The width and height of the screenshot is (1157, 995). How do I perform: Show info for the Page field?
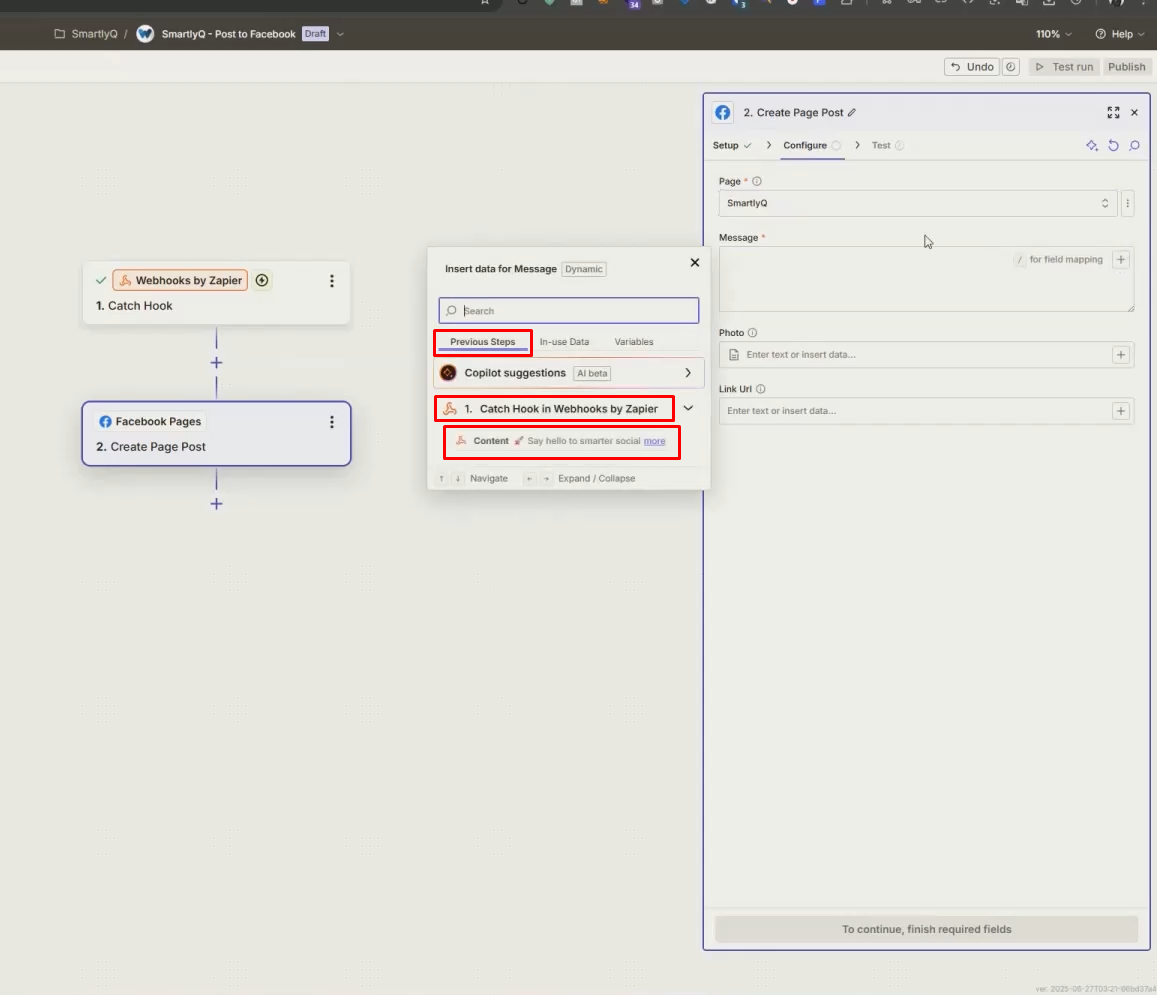click(x=757, y=182)
